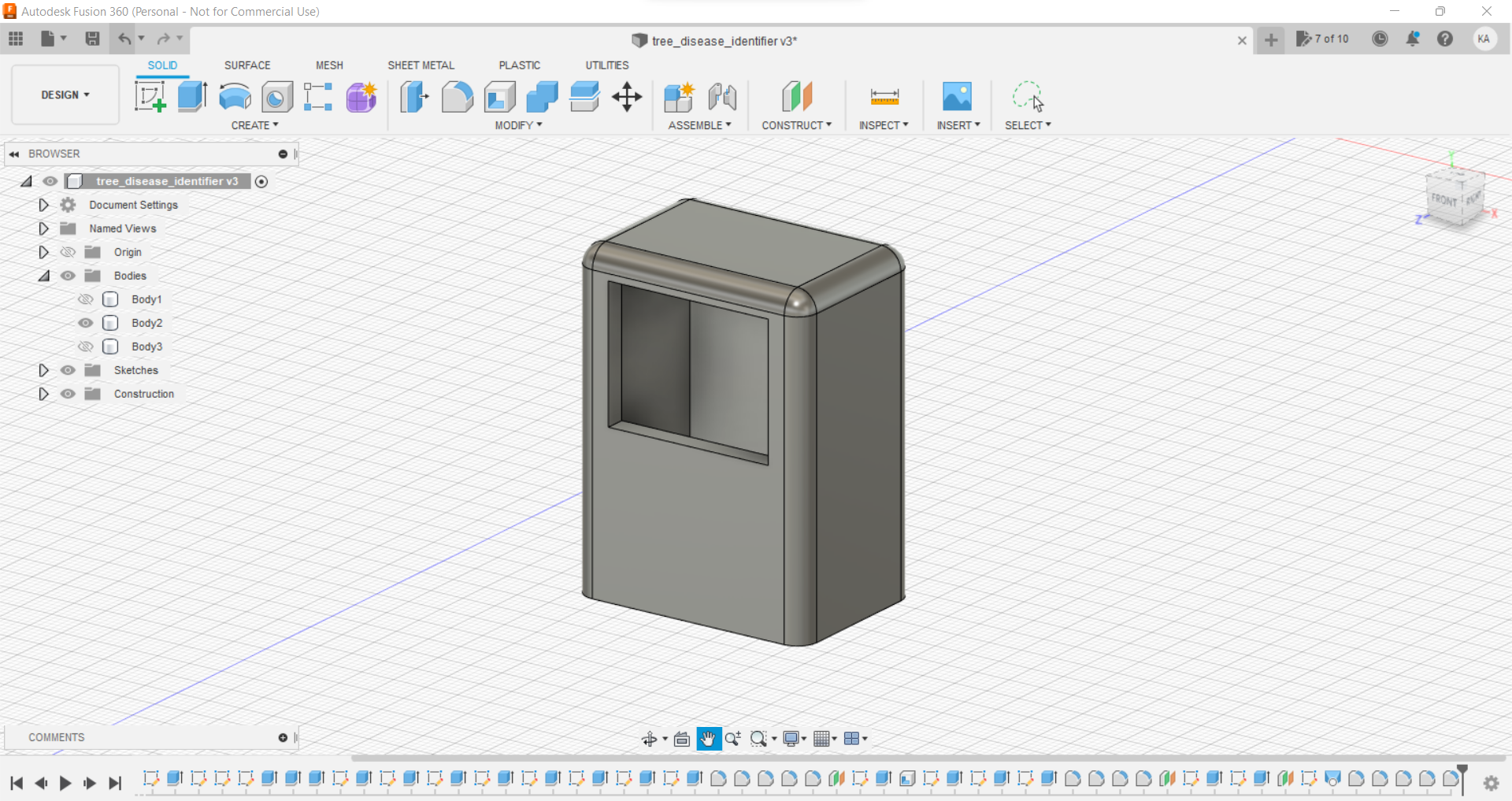The image size is (1512, 801).
Task: Switch to the UTILITIES tab
Action: pos(607,65)
